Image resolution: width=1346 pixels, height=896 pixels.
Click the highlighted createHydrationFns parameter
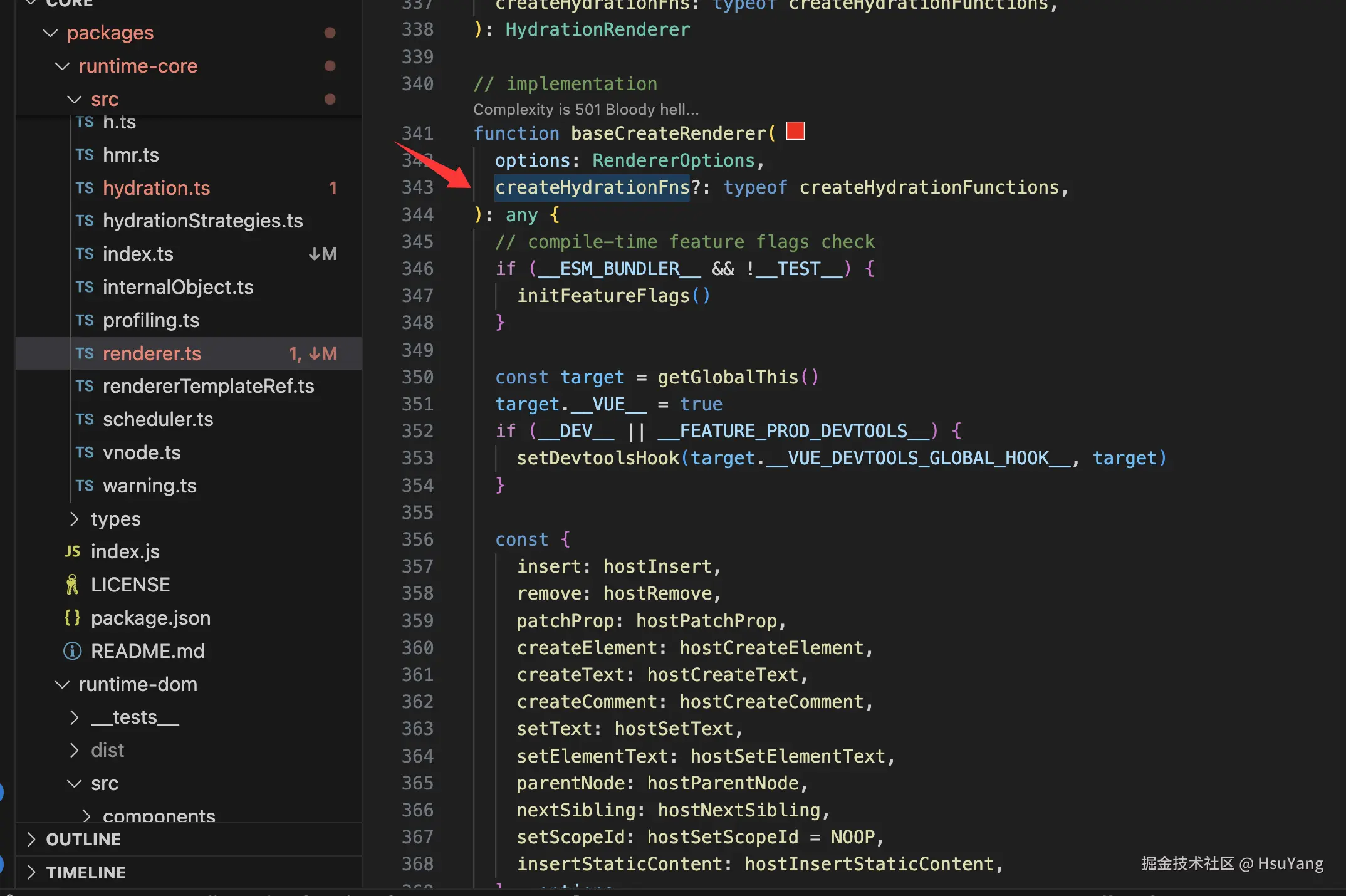pos(592,187)
